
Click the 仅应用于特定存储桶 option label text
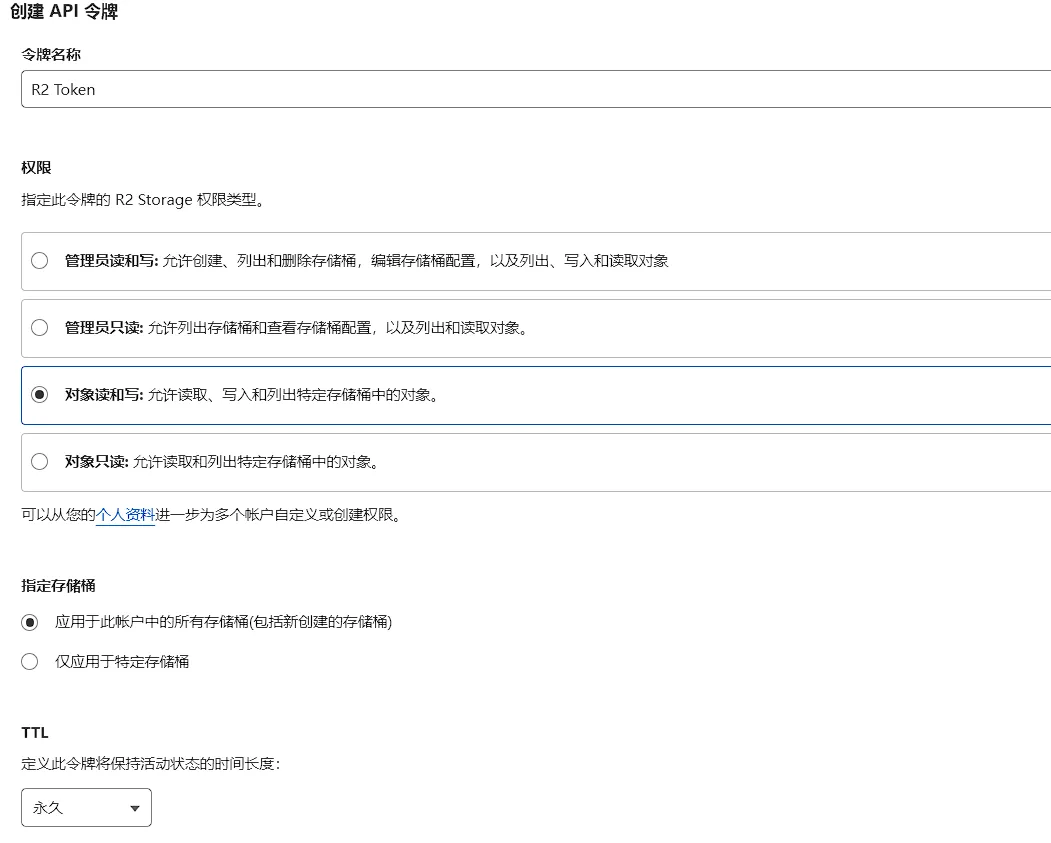click(x=122, y=661)
